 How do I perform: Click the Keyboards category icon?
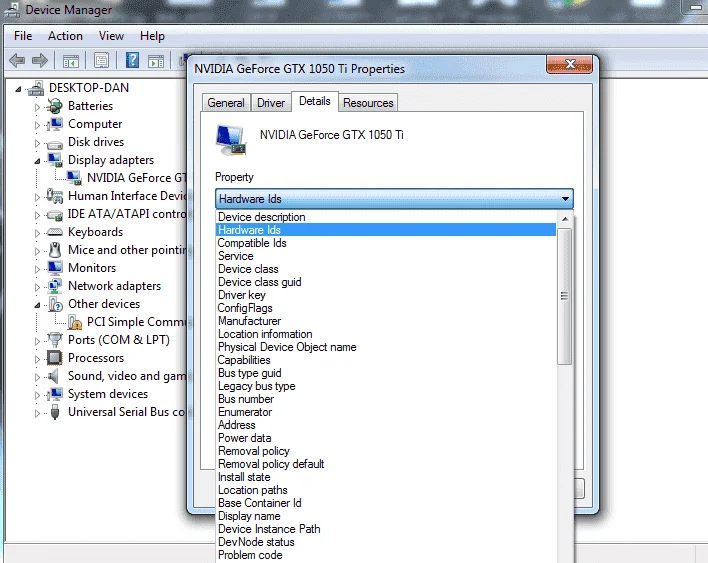(55, 232)
